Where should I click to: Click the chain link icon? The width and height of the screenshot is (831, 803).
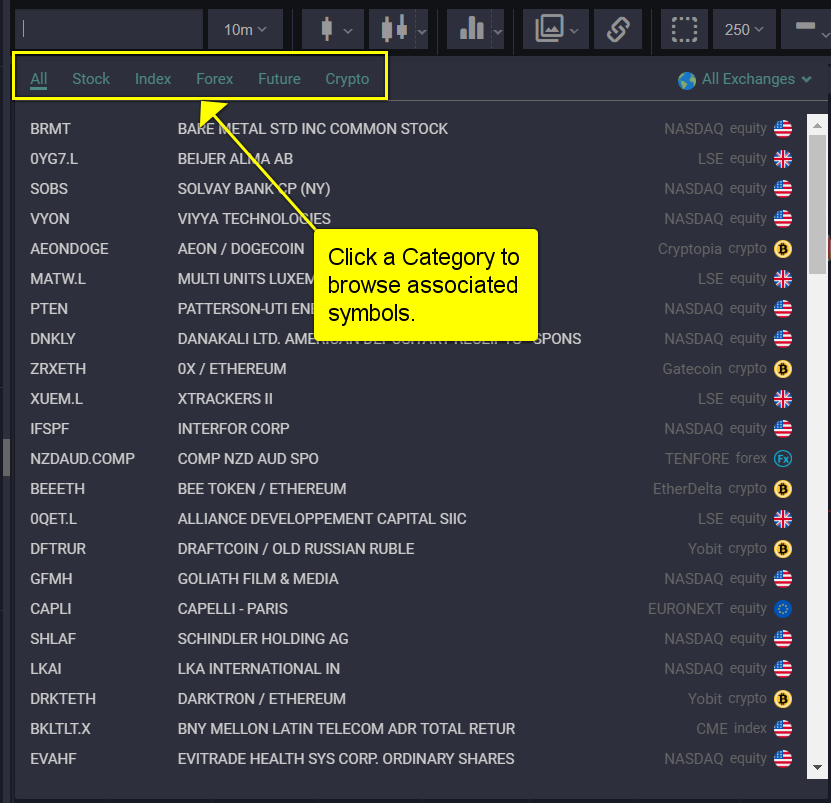[618, 29]
